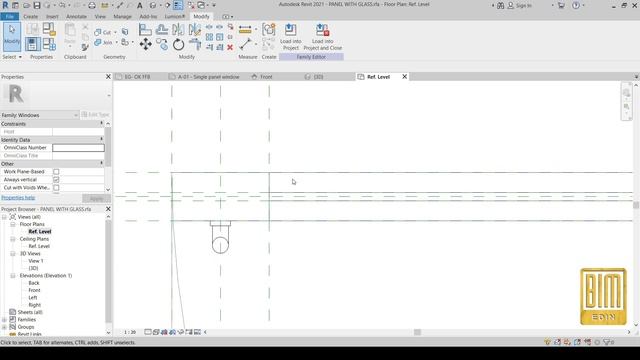
Task: Open the Create ribbon tab
Action: [x=31, y=17]
